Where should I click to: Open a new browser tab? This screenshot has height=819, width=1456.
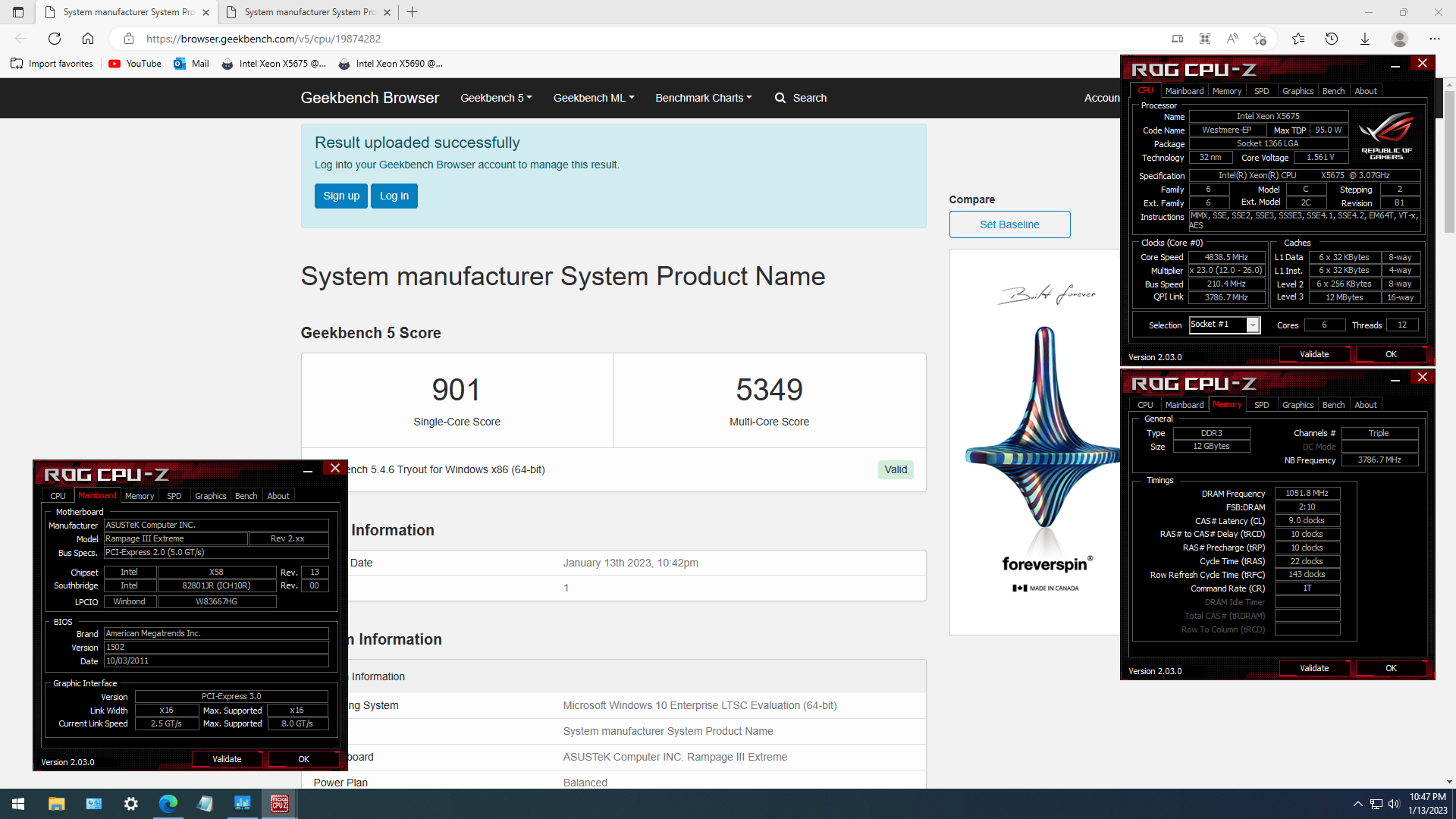pyautogui.click(x=412, y=12)
